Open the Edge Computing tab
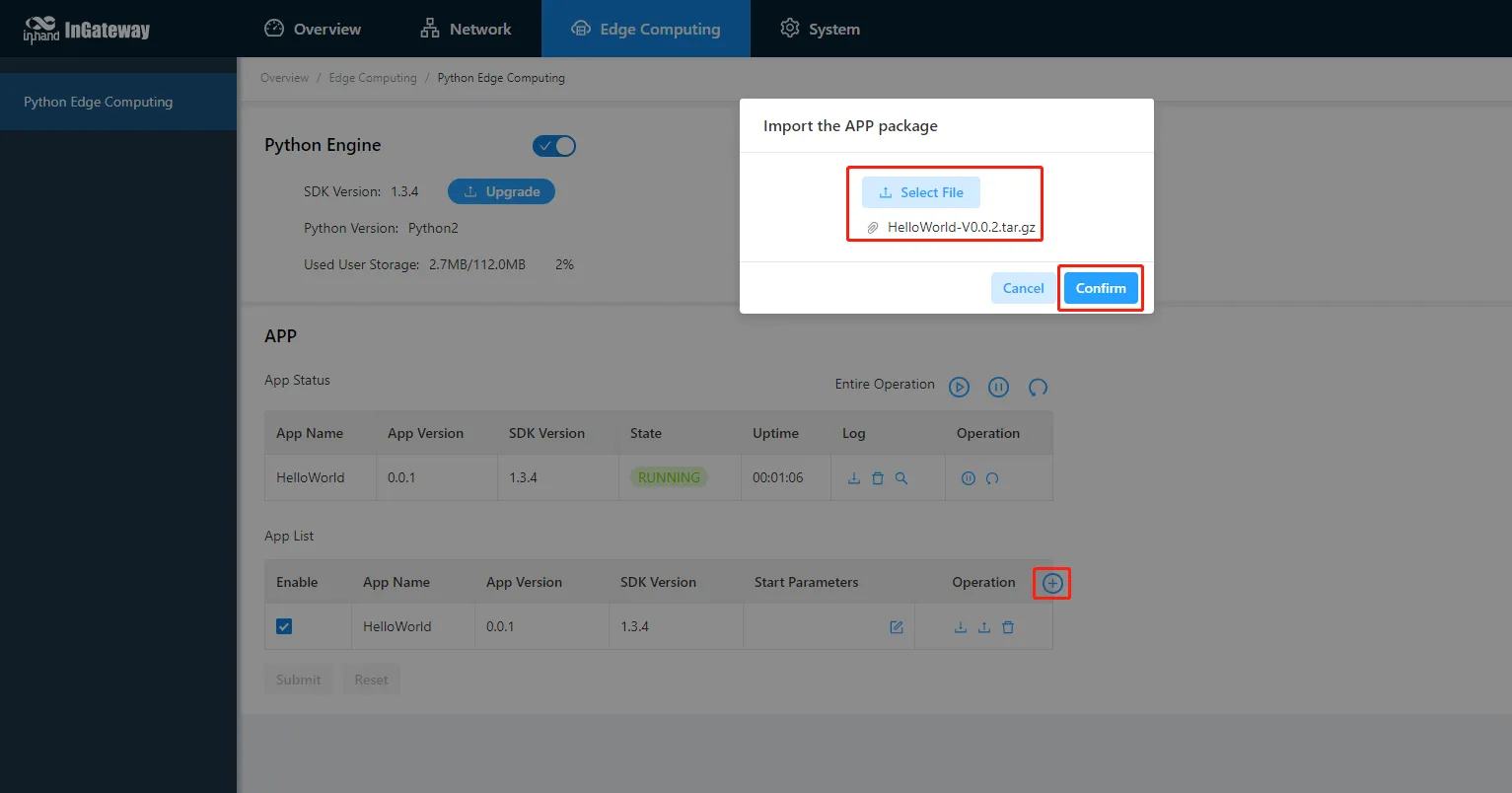 tap(646, 29)
